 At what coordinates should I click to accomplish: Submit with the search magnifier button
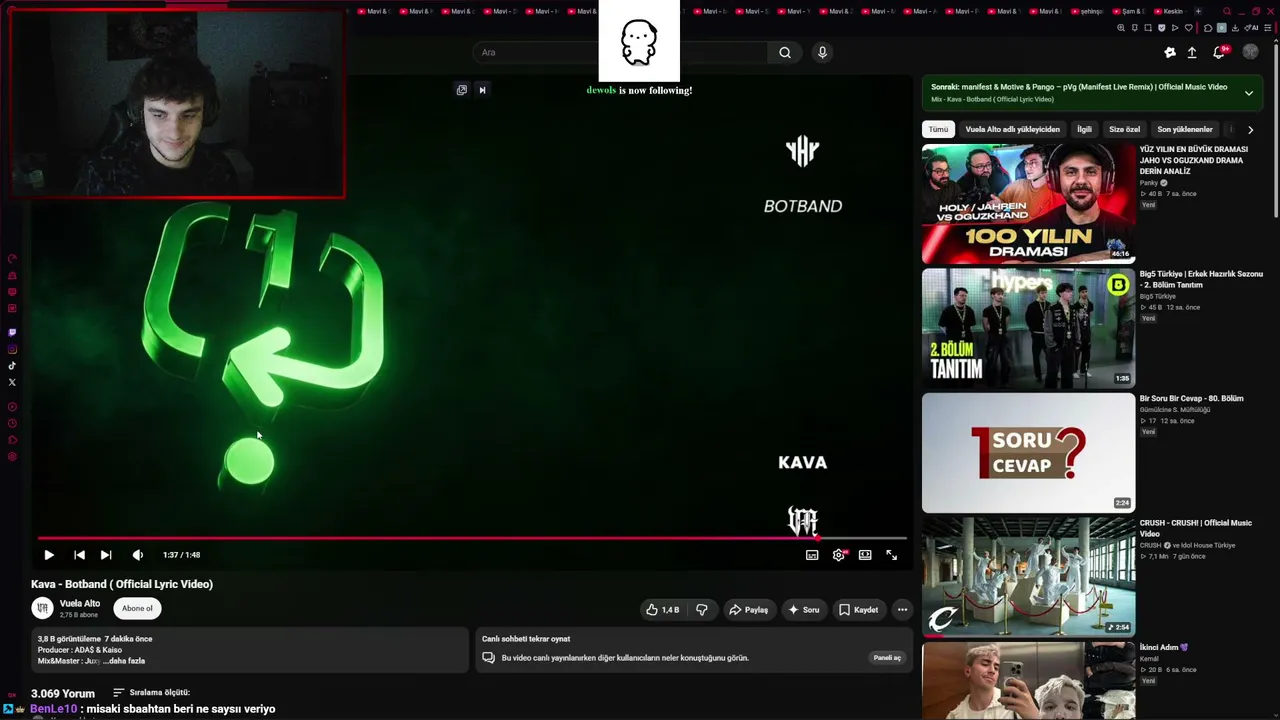(785, 52)
